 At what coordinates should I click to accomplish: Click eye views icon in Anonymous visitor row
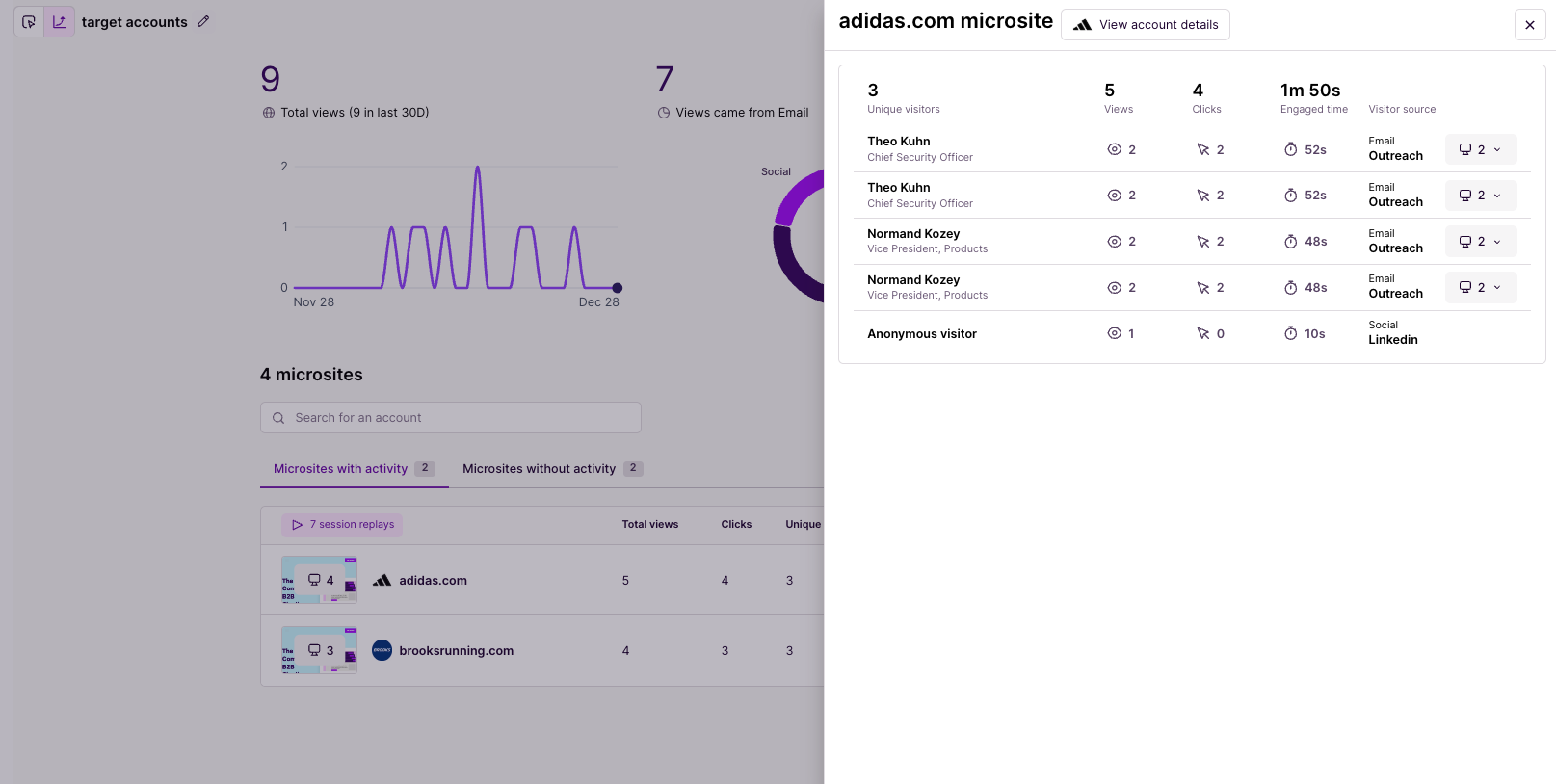tap(1114, 333)
